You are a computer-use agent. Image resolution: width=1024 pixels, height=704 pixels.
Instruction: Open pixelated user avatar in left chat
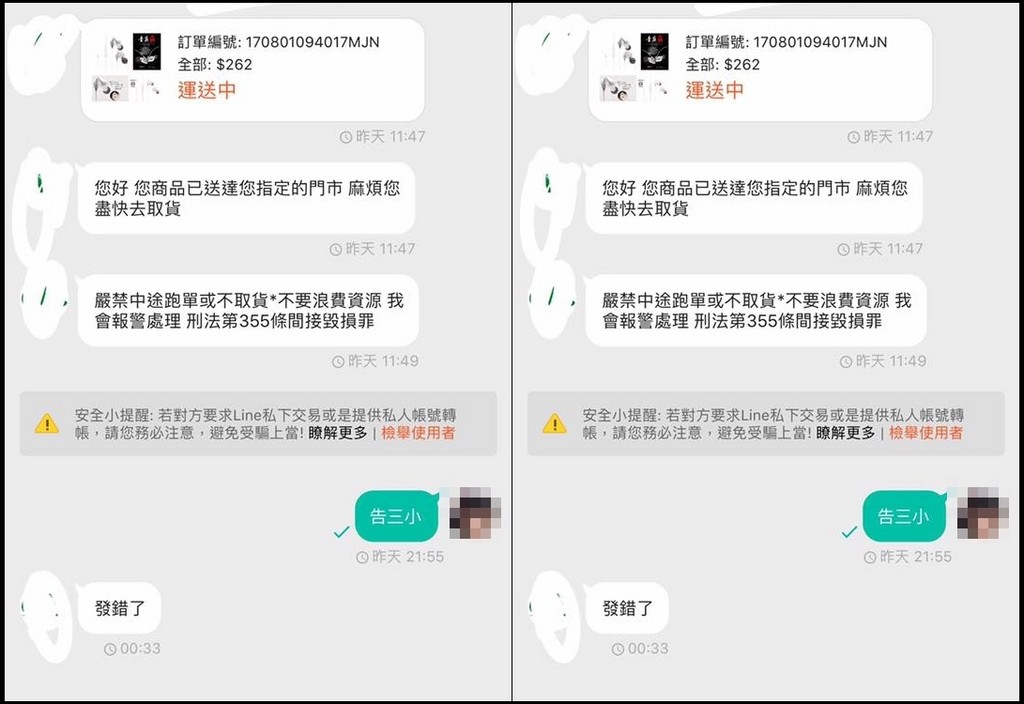point(475,513)
